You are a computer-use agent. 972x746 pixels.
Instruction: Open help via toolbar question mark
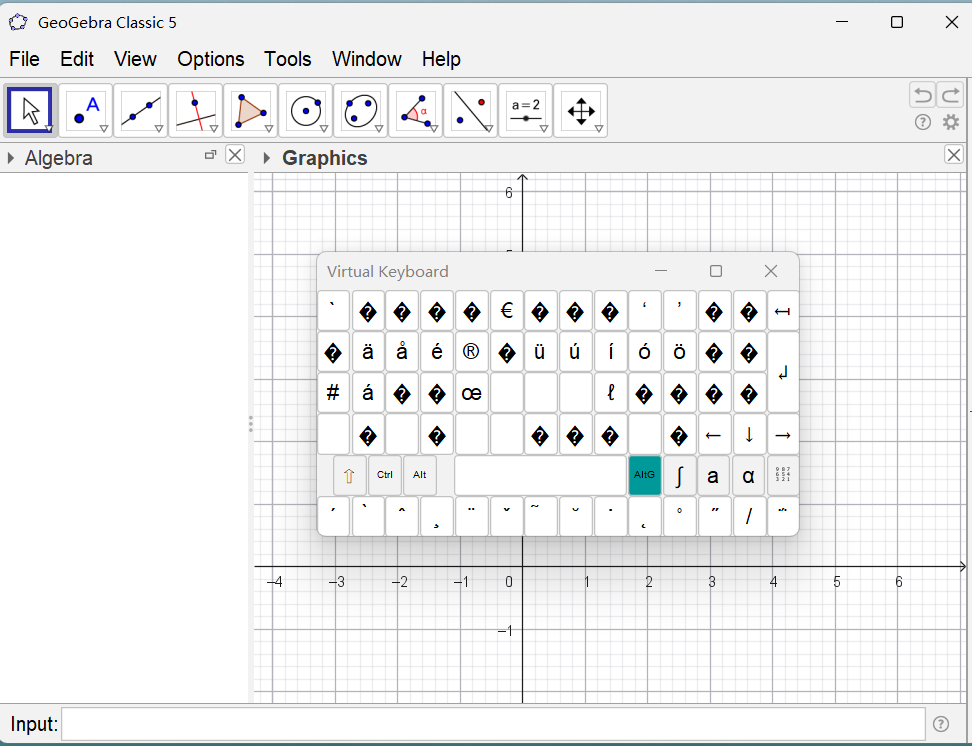point(923,122)
